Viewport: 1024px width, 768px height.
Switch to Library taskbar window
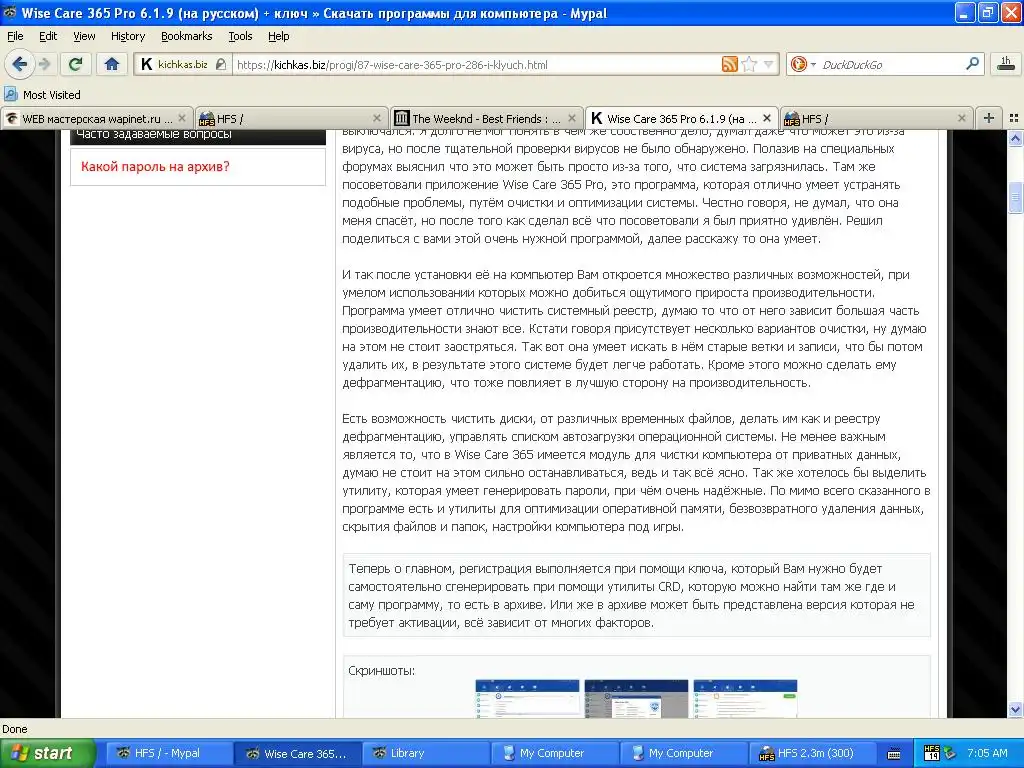pyautogui.click(x=424, y=754)
